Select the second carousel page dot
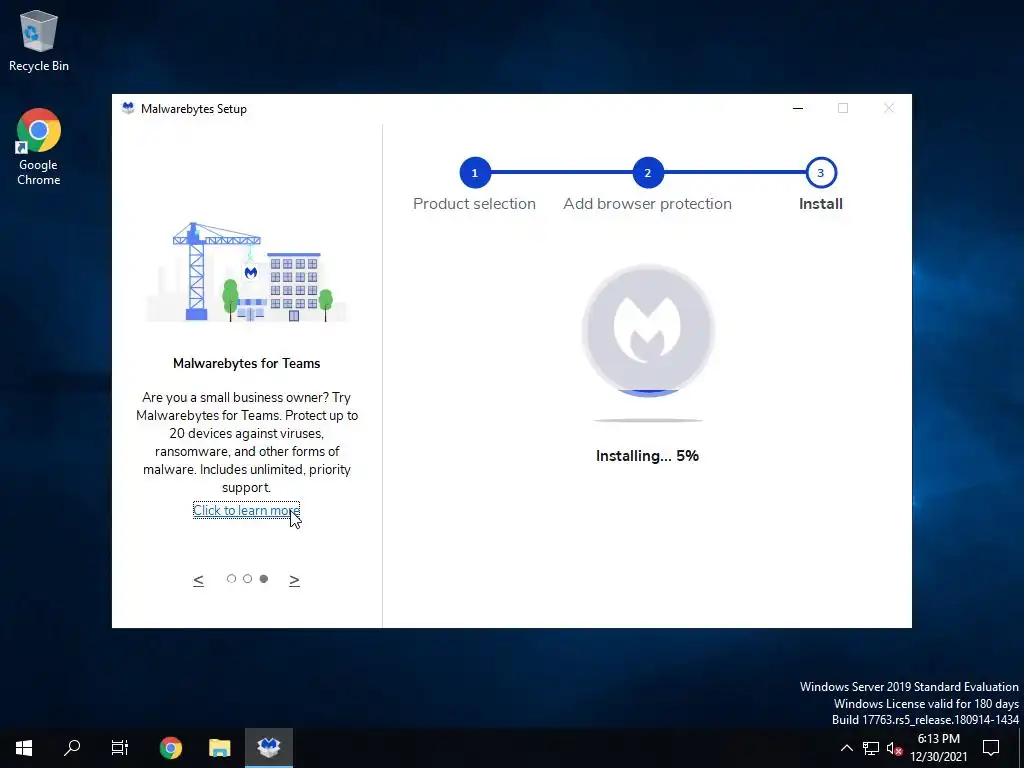Viewport: 1024px width, 768px height. [x=248, y=579]
